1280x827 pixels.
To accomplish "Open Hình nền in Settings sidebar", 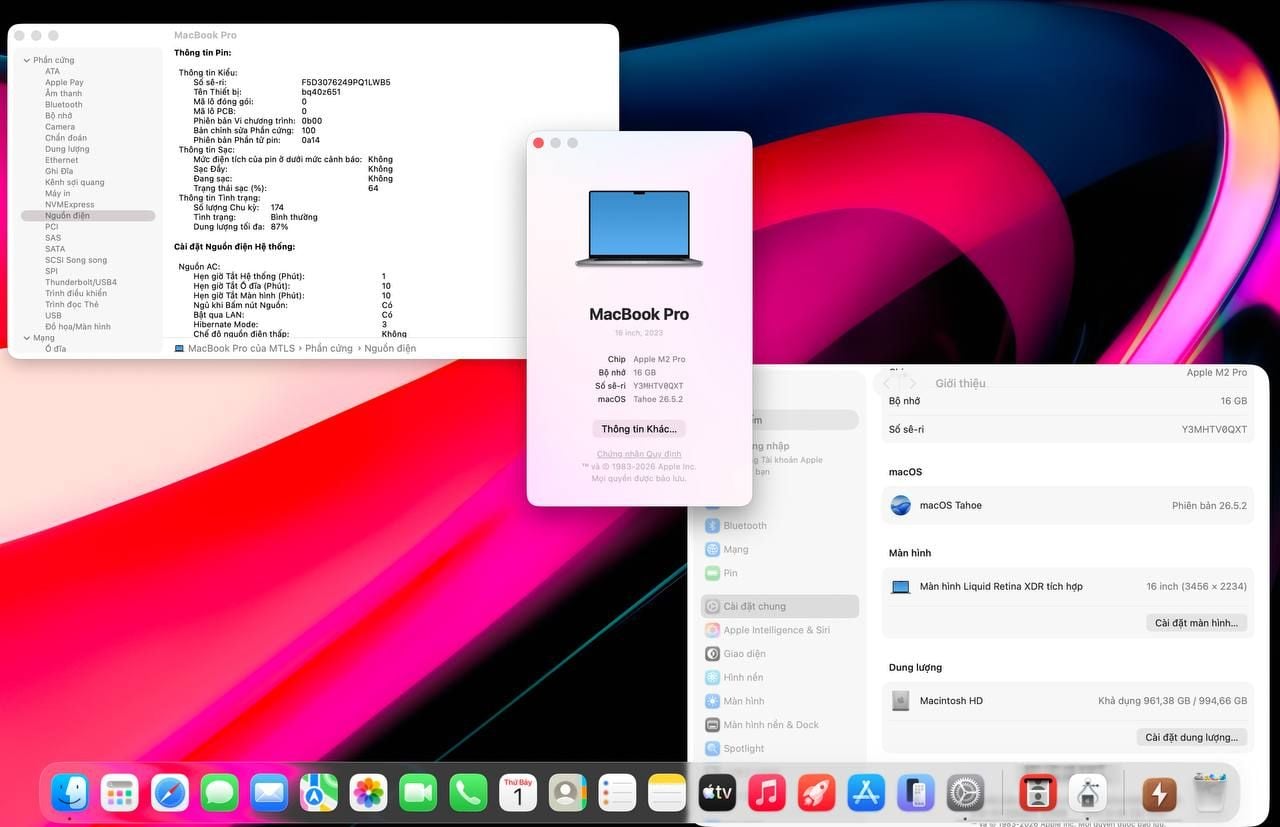I will [780, 677].
